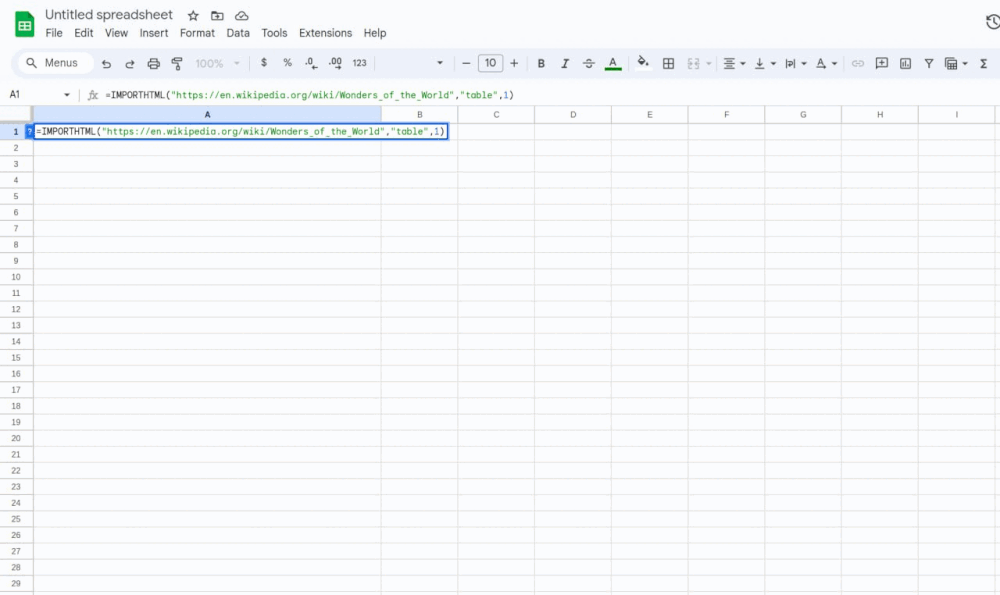Open the Extensions menu

click(325, 32)
